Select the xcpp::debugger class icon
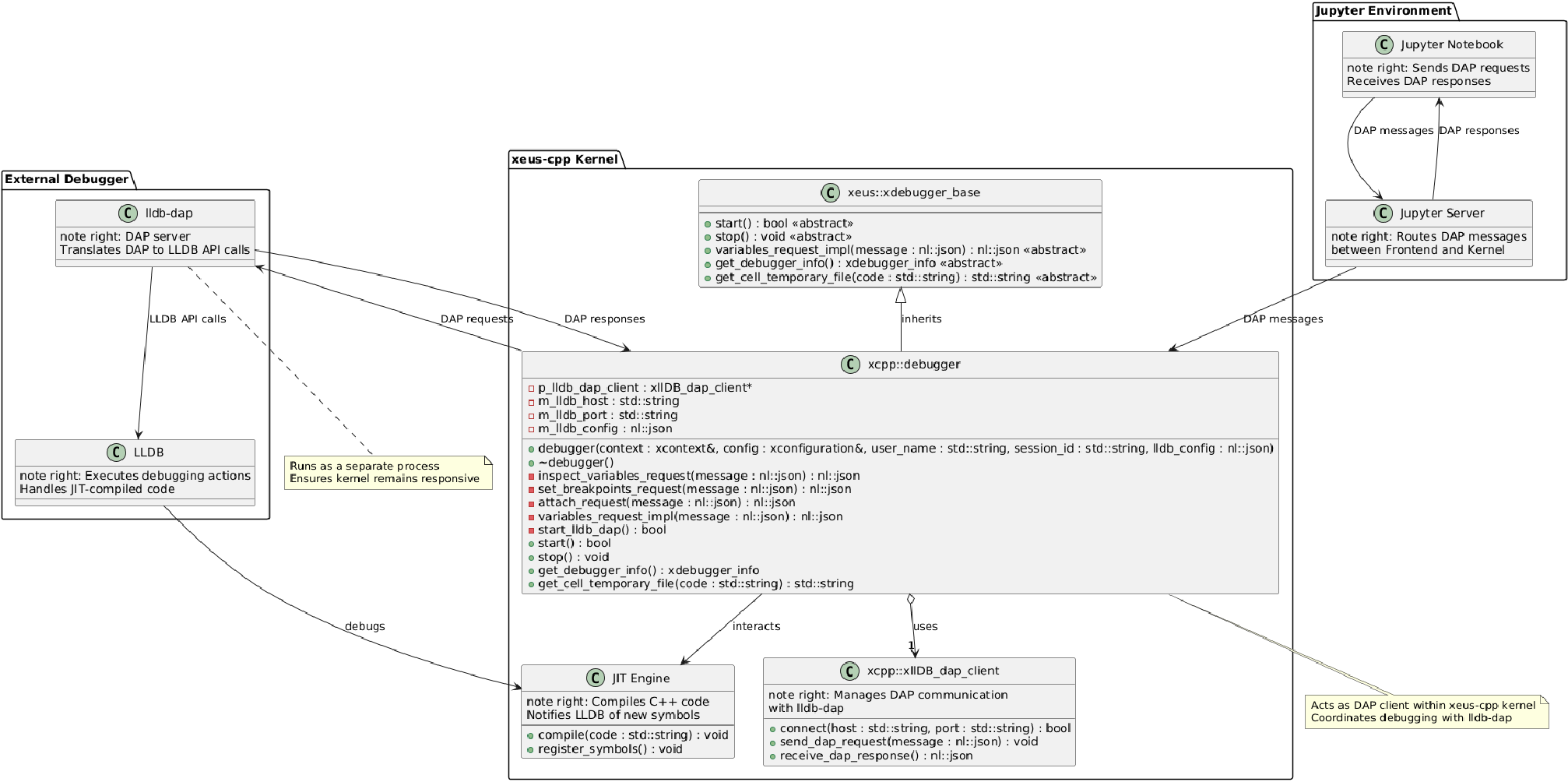The image size is (1568, 782). pyautogui.click(x=851, y=365)
